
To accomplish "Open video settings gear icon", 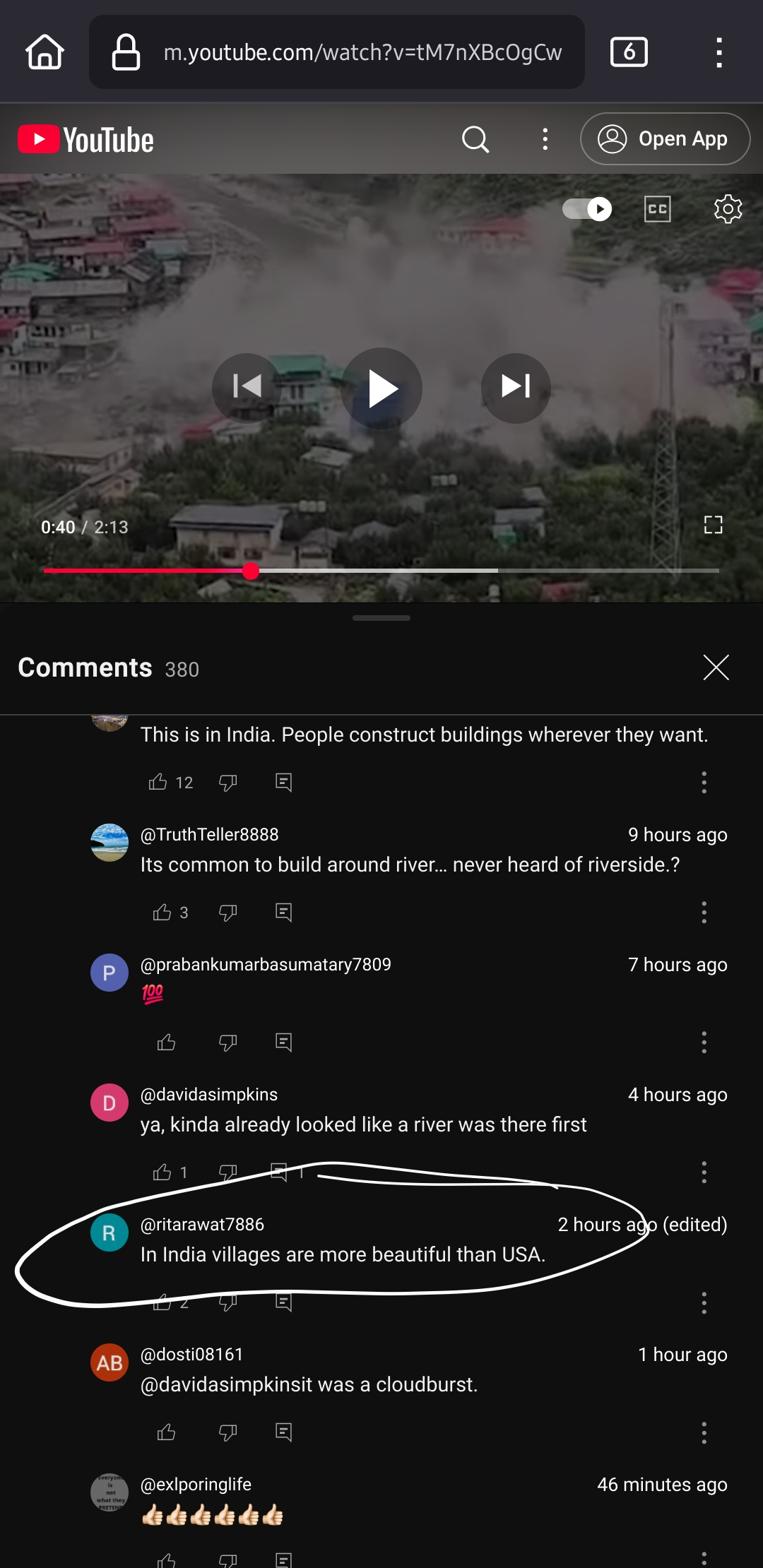I will pyautogui.click(x=728, y=209).
